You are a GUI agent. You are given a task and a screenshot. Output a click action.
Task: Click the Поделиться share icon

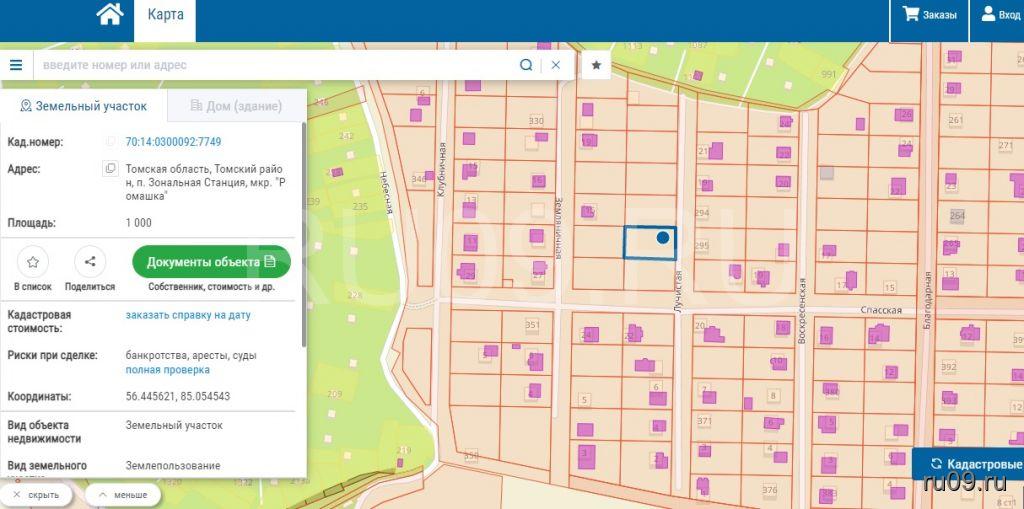90,262
